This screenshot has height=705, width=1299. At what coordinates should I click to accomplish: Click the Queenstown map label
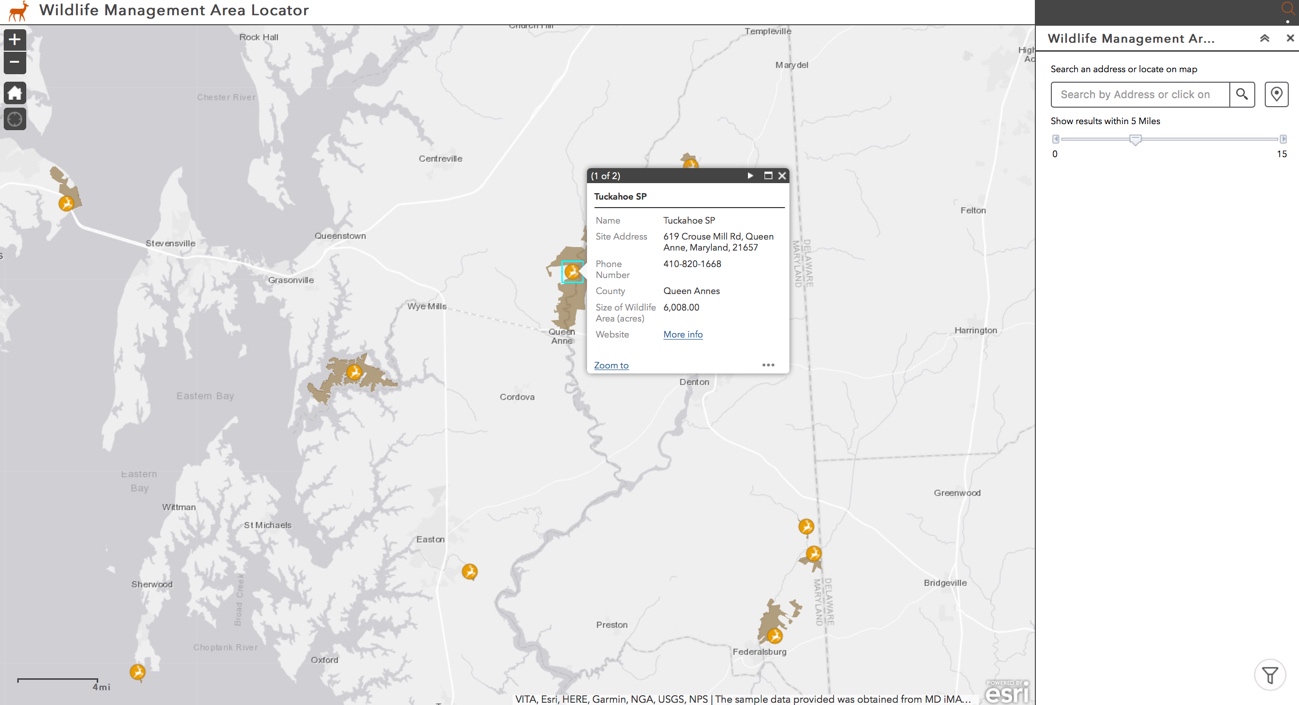click(340, 236)
